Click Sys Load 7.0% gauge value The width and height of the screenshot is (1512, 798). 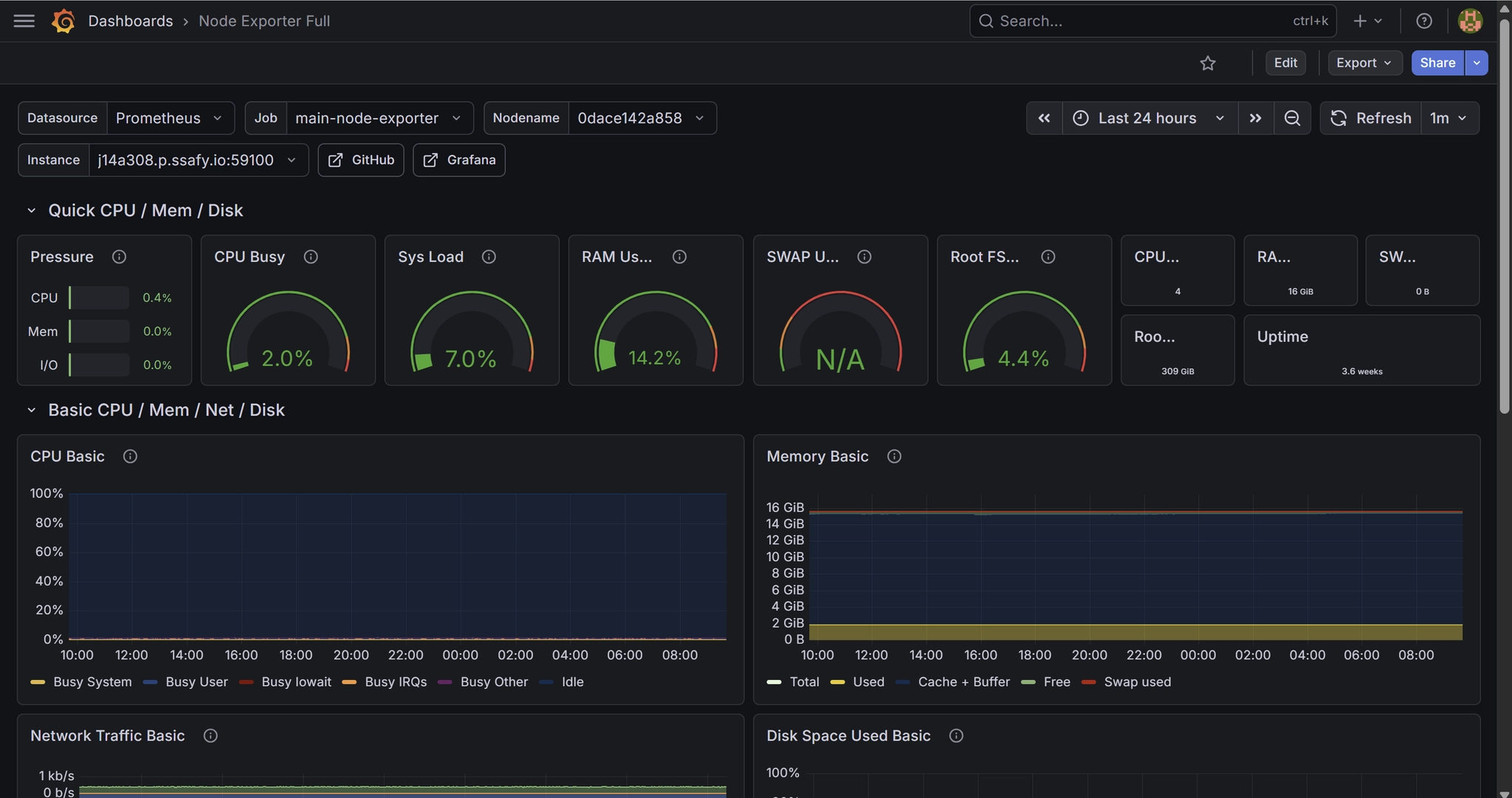(471, 359)
